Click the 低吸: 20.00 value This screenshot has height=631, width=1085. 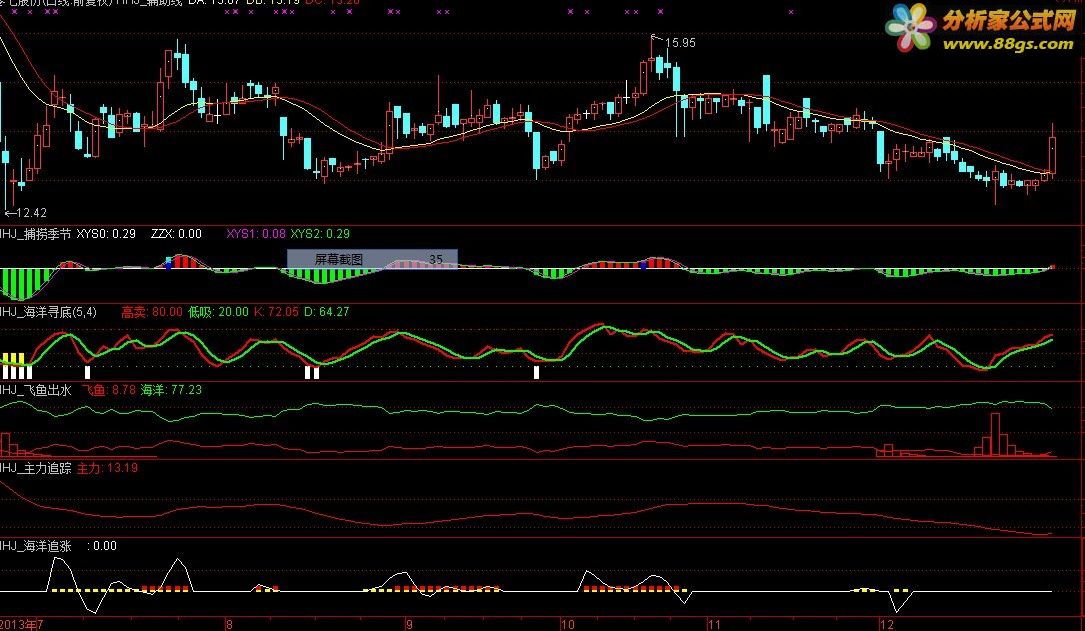tap(218, 312)
